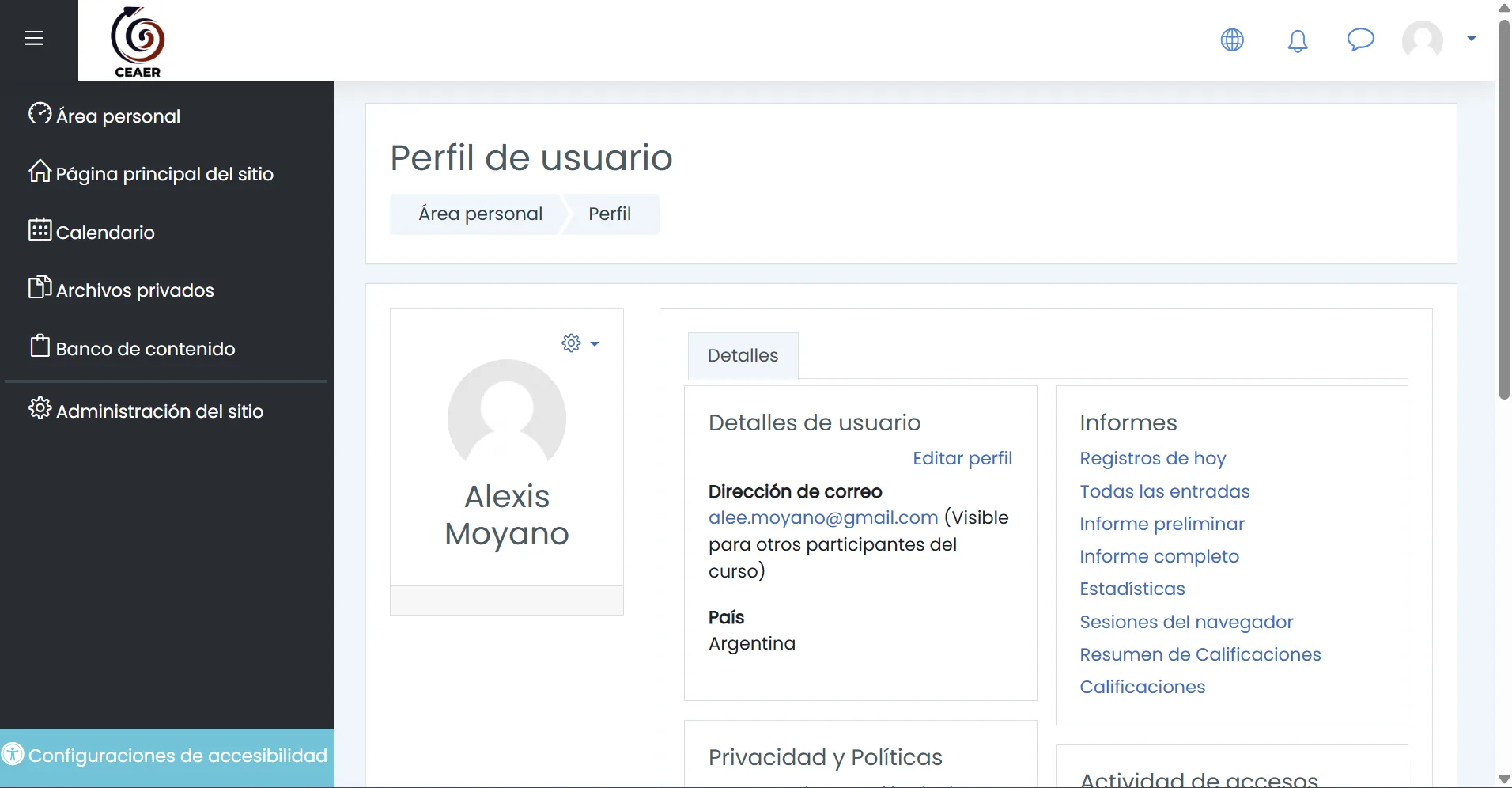Click the Editar perfil link
This screenshot has height=788, width=1512.
coord(962,458)
